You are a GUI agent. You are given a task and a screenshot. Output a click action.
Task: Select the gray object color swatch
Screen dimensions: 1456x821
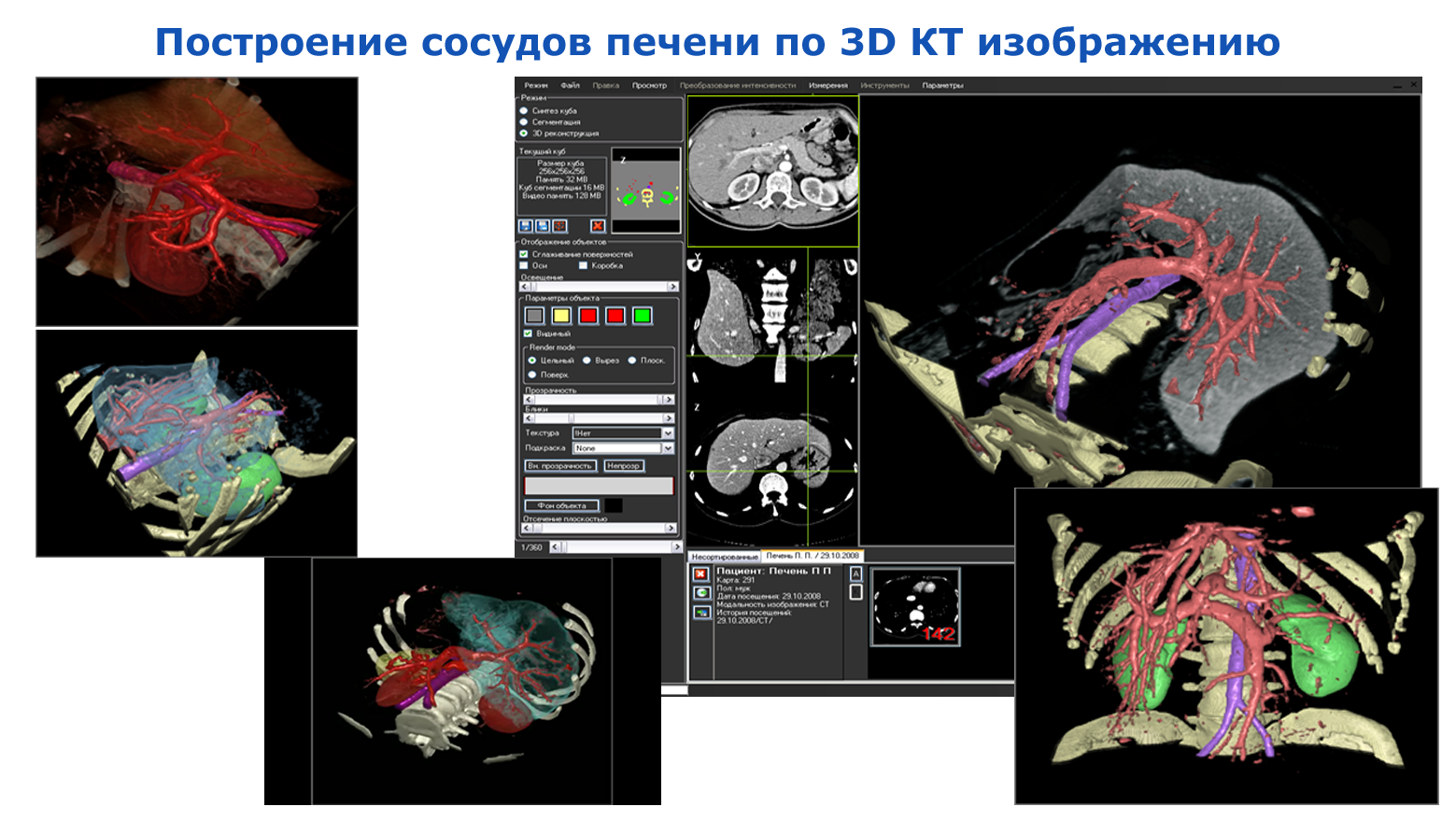pos(534,316)
